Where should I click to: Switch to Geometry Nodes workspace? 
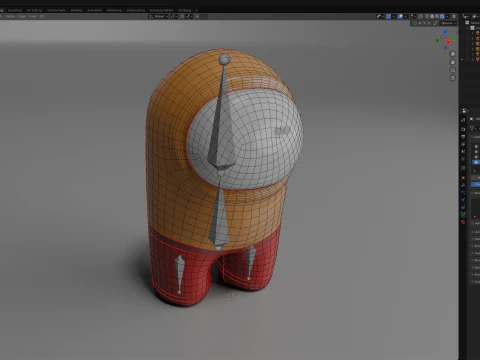pos(162,10)
